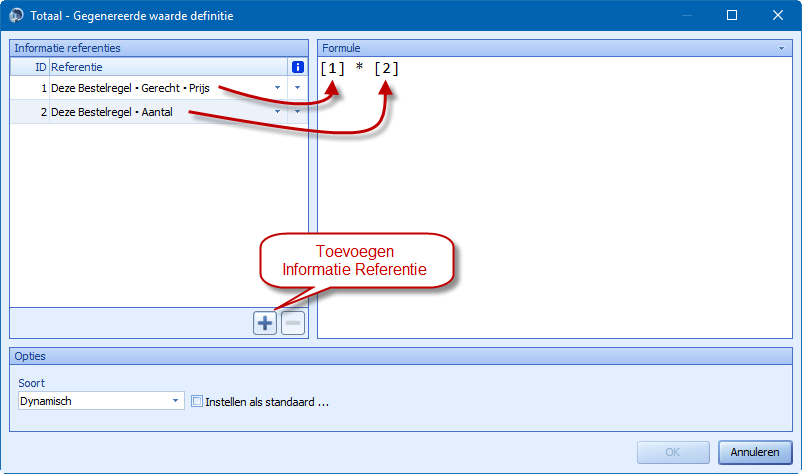Click the plus icon to add information reference
Screen dimensions: 802x474
click(265, 323)
